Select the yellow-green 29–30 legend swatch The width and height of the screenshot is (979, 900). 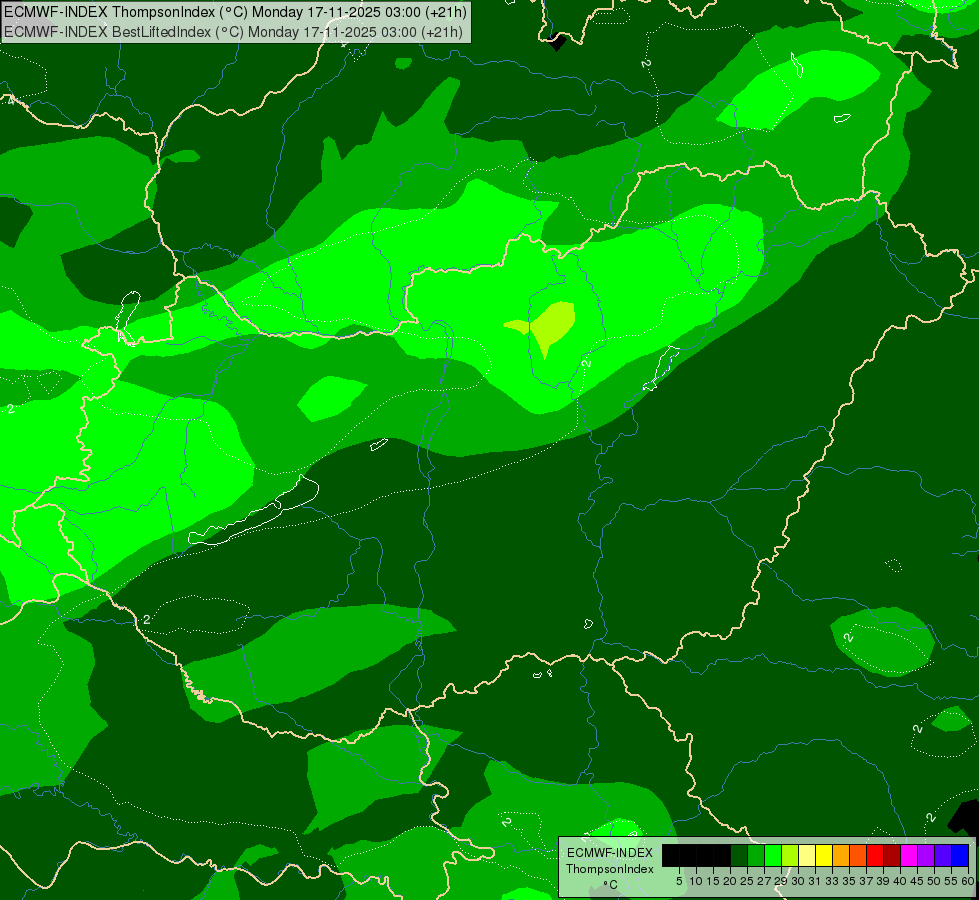point(790,855)
